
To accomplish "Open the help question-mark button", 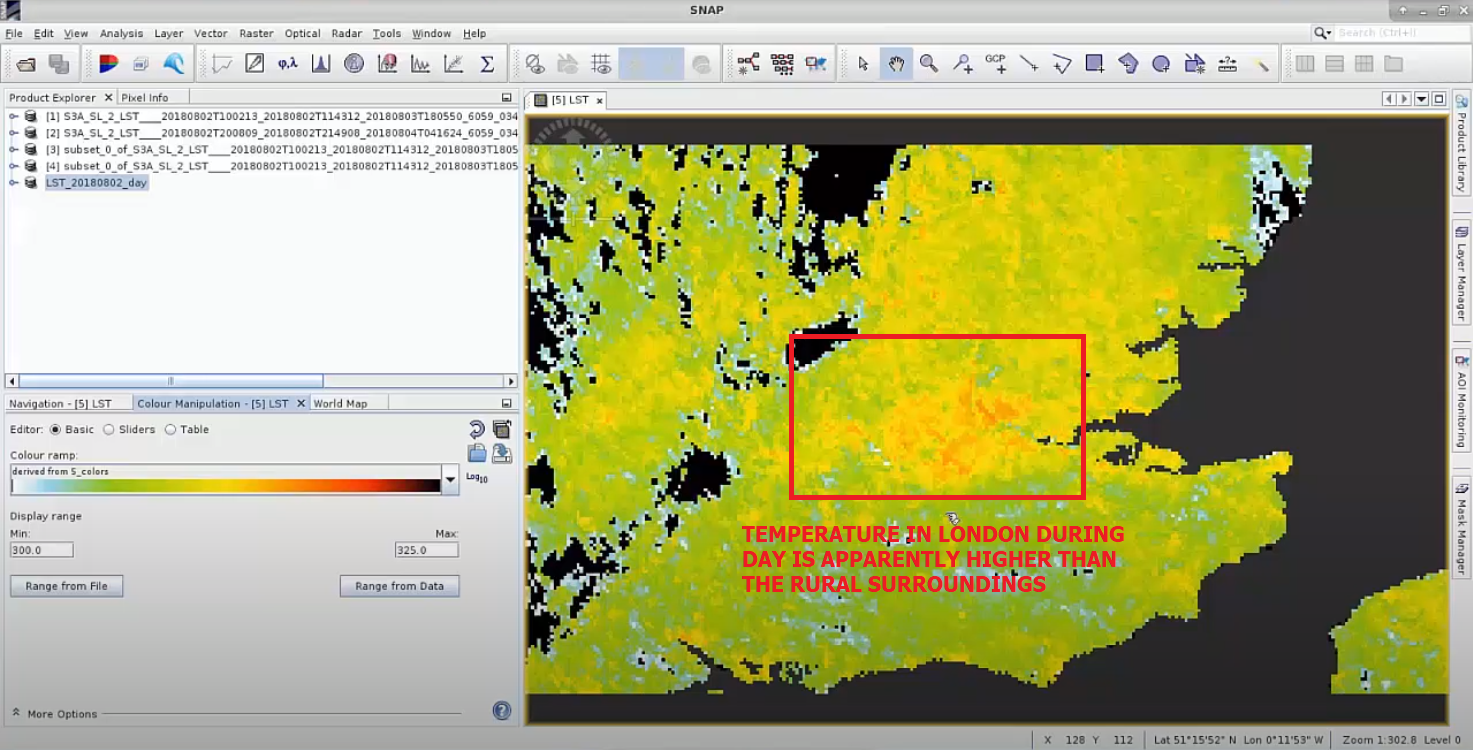I will [x=502, y=711].
